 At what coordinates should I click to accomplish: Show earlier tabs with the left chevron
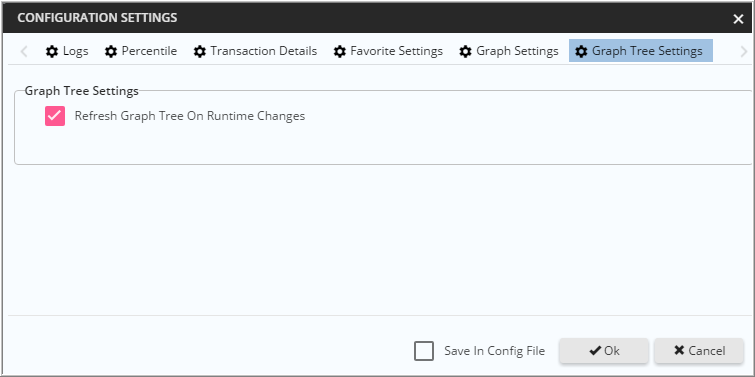(x=24, y=51)
